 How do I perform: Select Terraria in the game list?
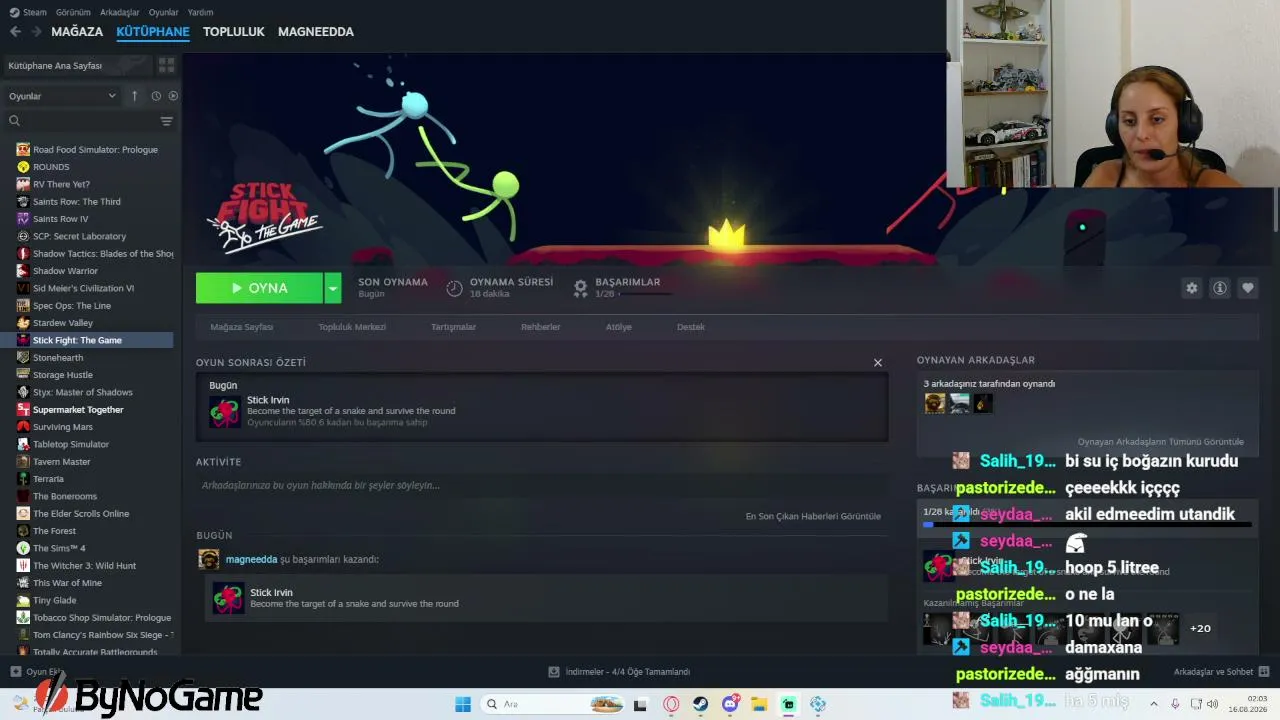tap(48, 479)
